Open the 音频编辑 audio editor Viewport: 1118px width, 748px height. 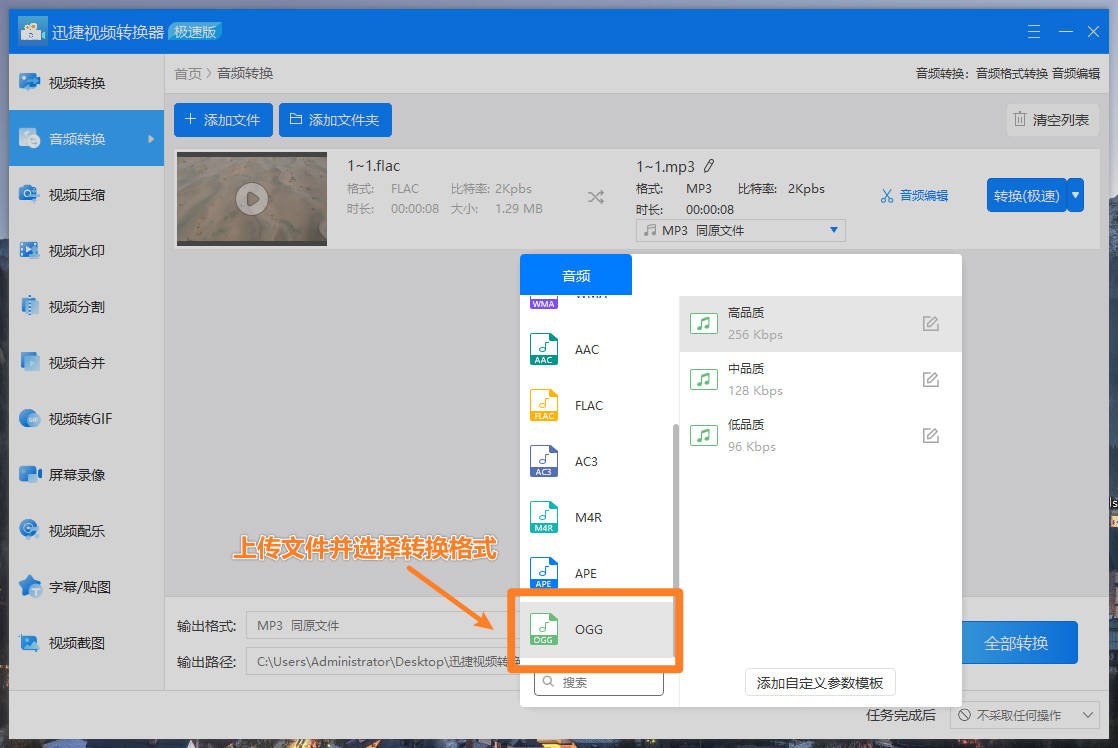coord(914,195)
